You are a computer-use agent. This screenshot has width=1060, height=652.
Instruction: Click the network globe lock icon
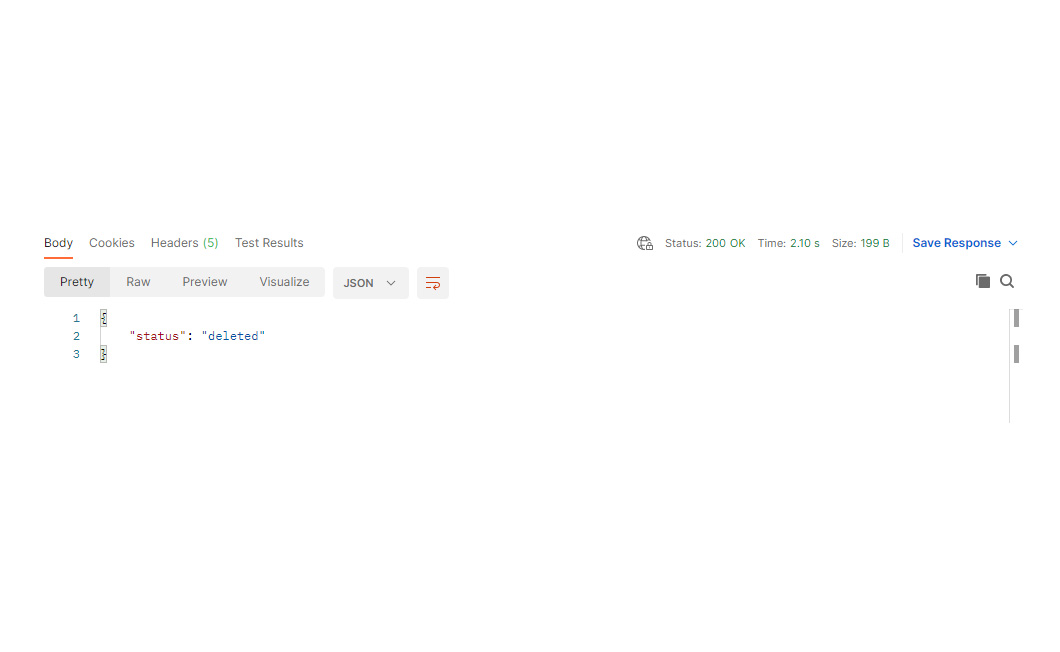[645, 243]
